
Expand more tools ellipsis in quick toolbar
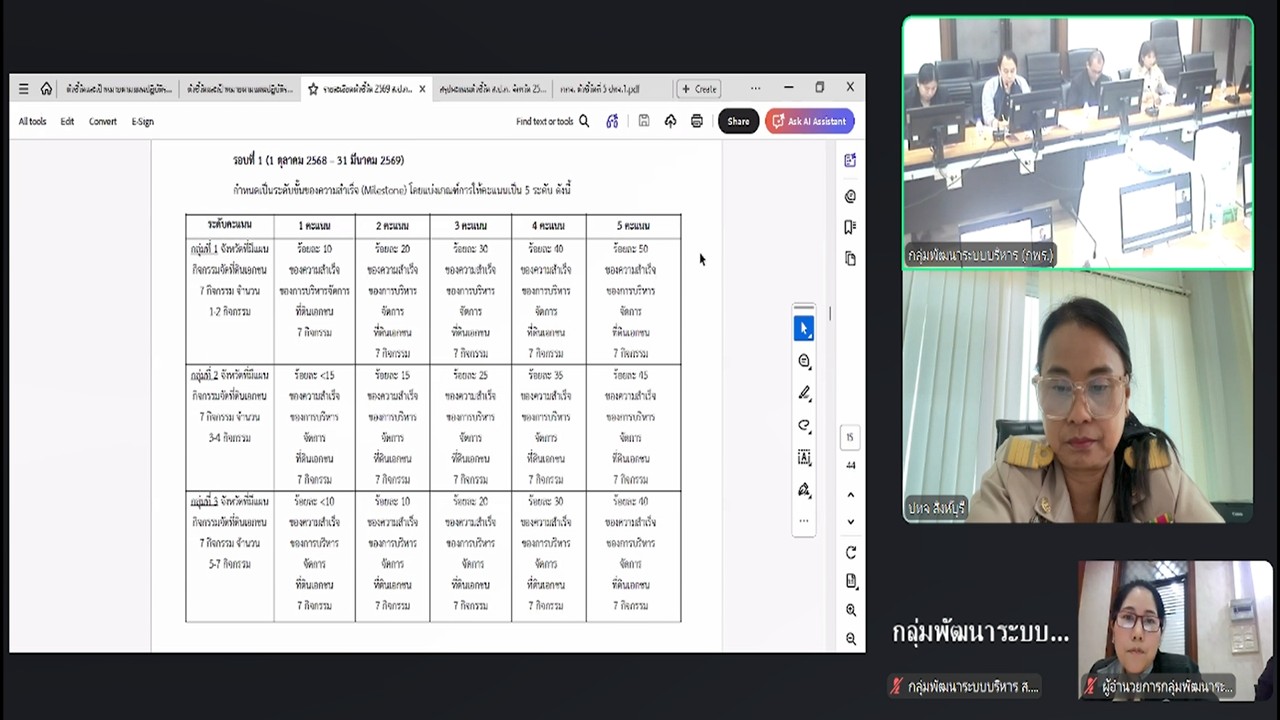coord(804,521)
